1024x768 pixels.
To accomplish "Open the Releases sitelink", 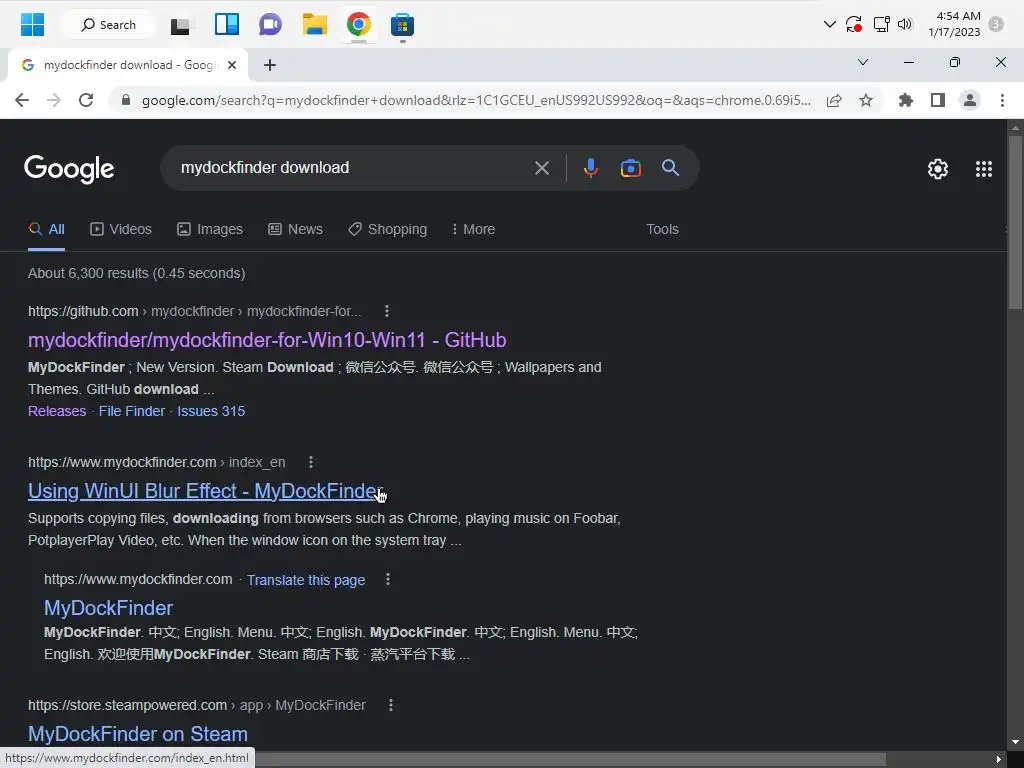I will 57,411.
